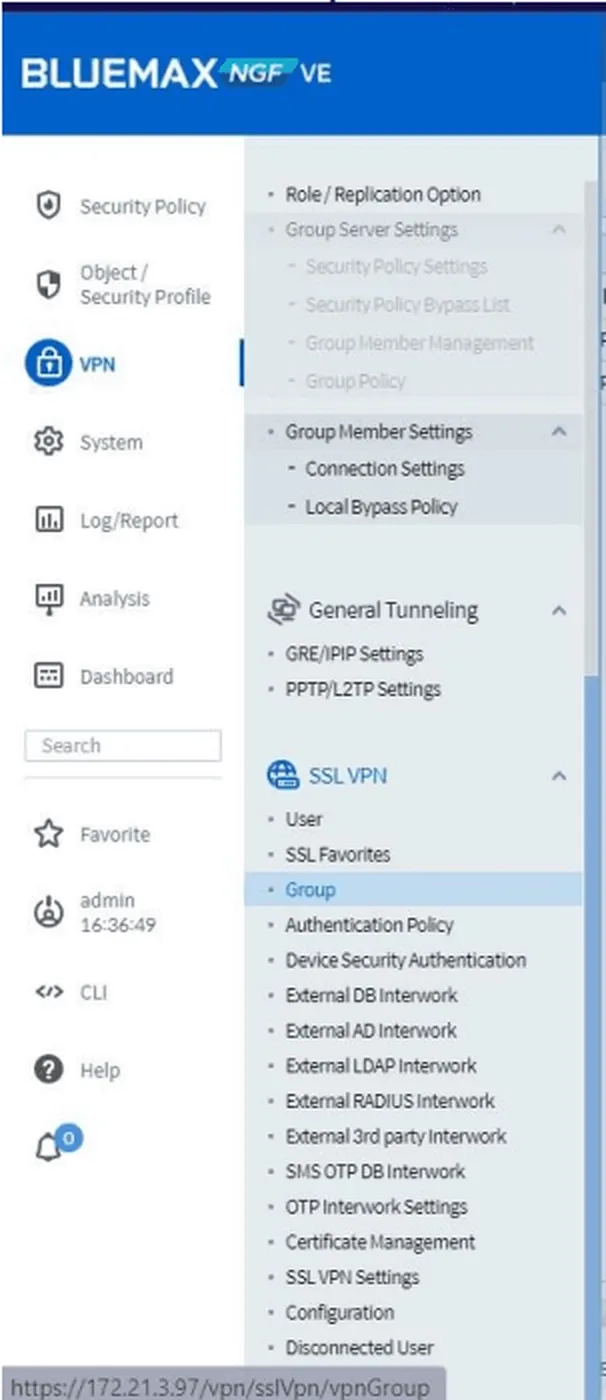Open OTP Interwork Settings

376,1207
